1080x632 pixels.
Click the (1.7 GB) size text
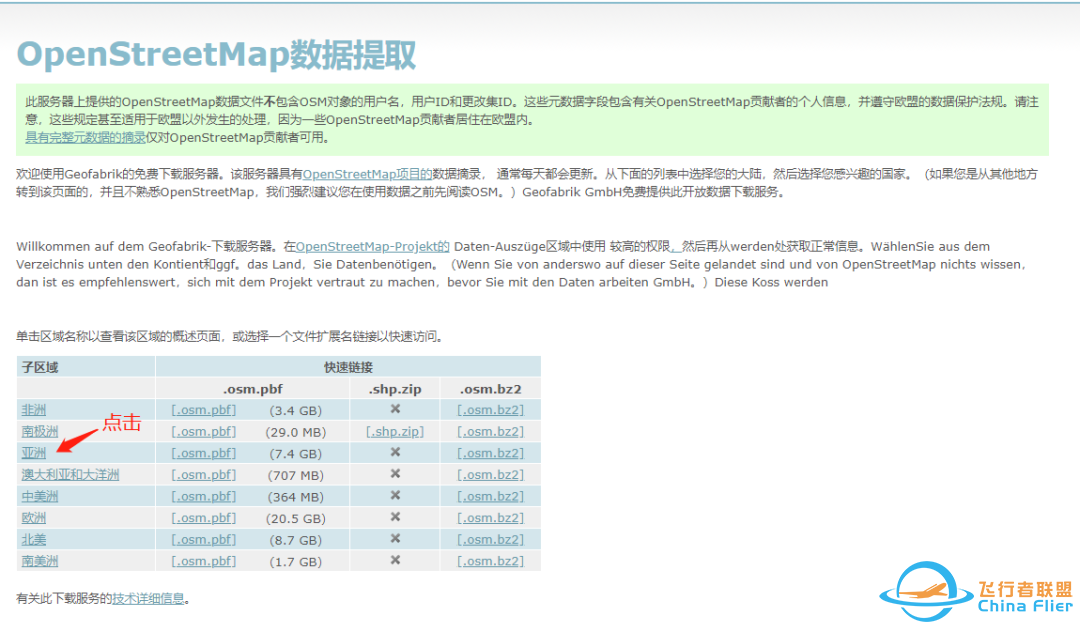click(x=295, y=562)
